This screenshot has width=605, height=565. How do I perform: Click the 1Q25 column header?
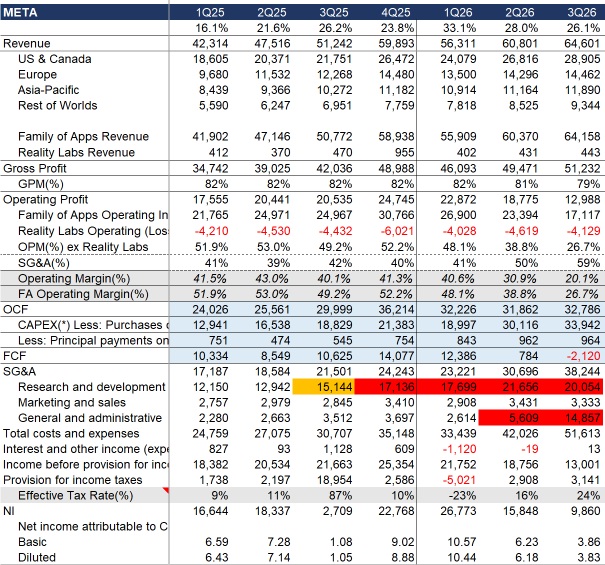pyautogui.click(x=210, y=12)
